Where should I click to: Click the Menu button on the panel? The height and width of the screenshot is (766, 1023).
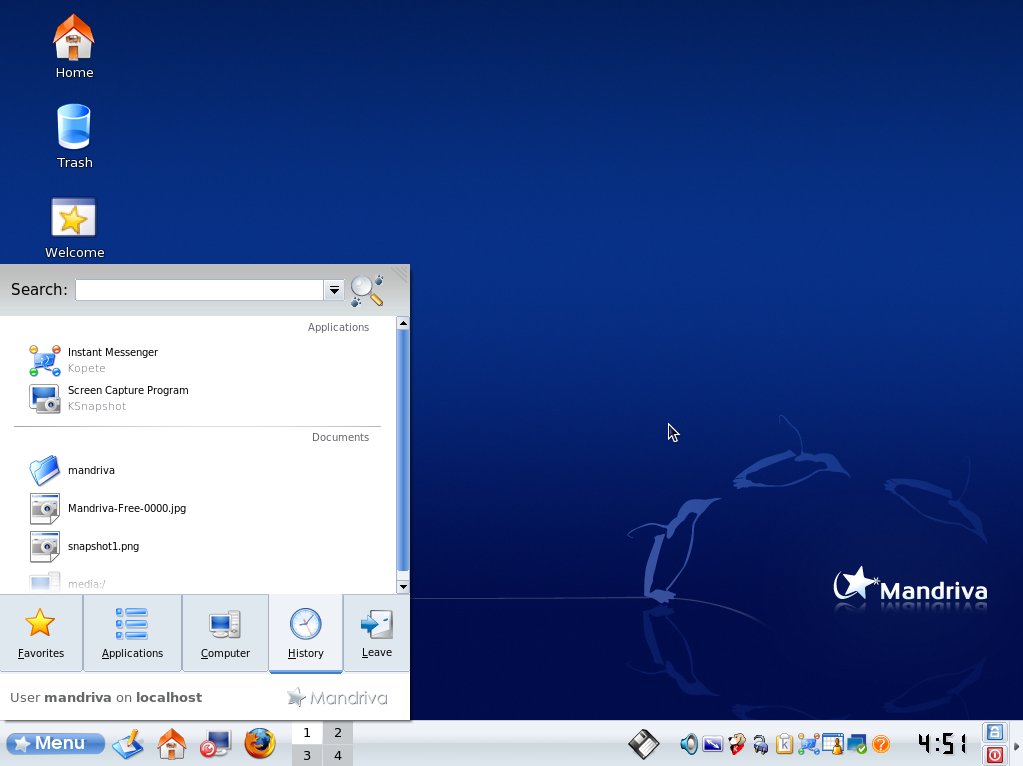pos(55,743)
